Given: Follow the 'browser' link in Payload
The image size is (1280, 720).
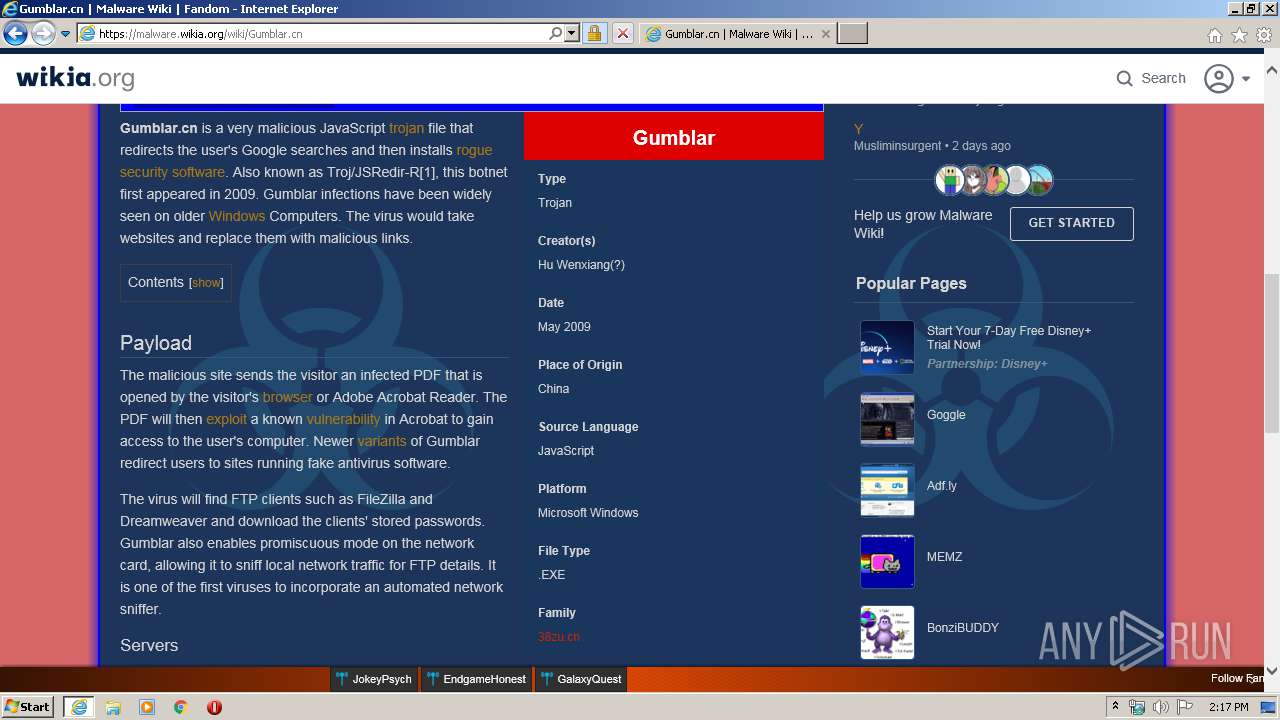Looking at the screenshot, I should [288, 397].
